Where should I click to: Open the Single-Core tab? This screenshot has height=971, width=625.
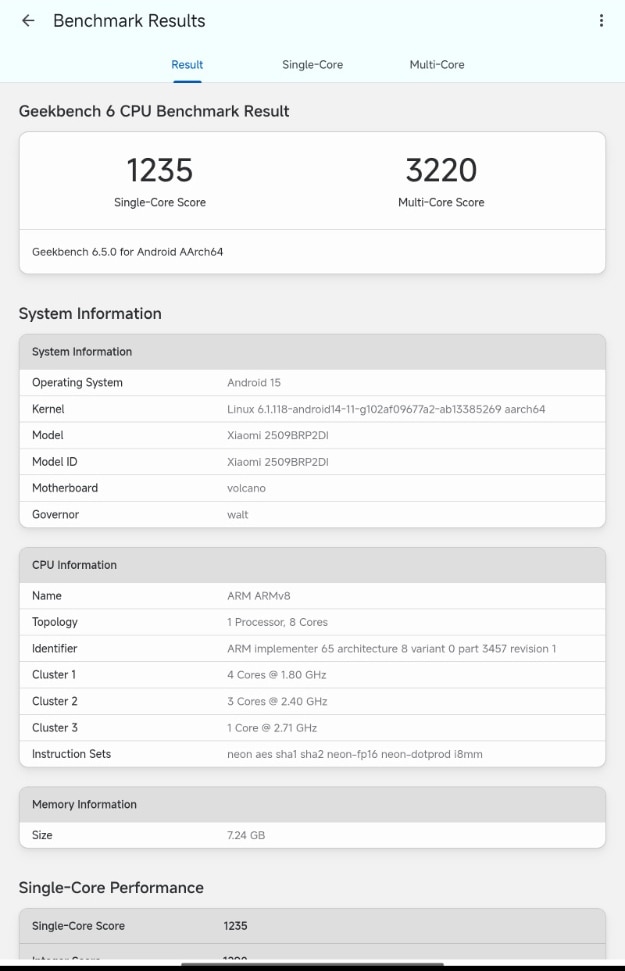click(312, 65)
